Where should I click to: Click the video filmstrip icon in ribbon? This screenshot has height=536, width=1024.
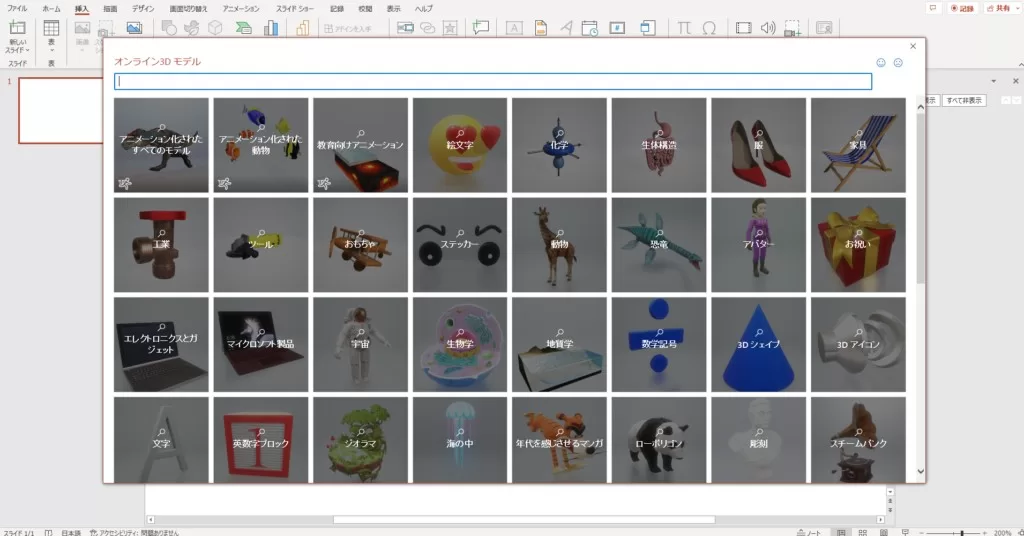[743, 28]
